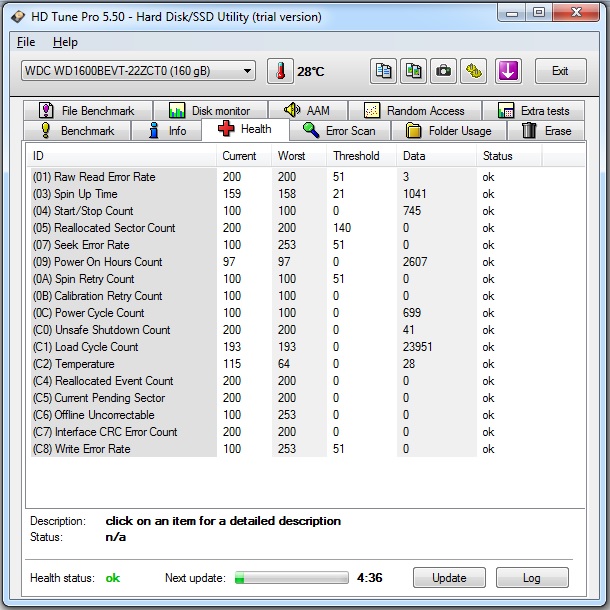
Task: Open the File menu
Action: click(26, 42)
